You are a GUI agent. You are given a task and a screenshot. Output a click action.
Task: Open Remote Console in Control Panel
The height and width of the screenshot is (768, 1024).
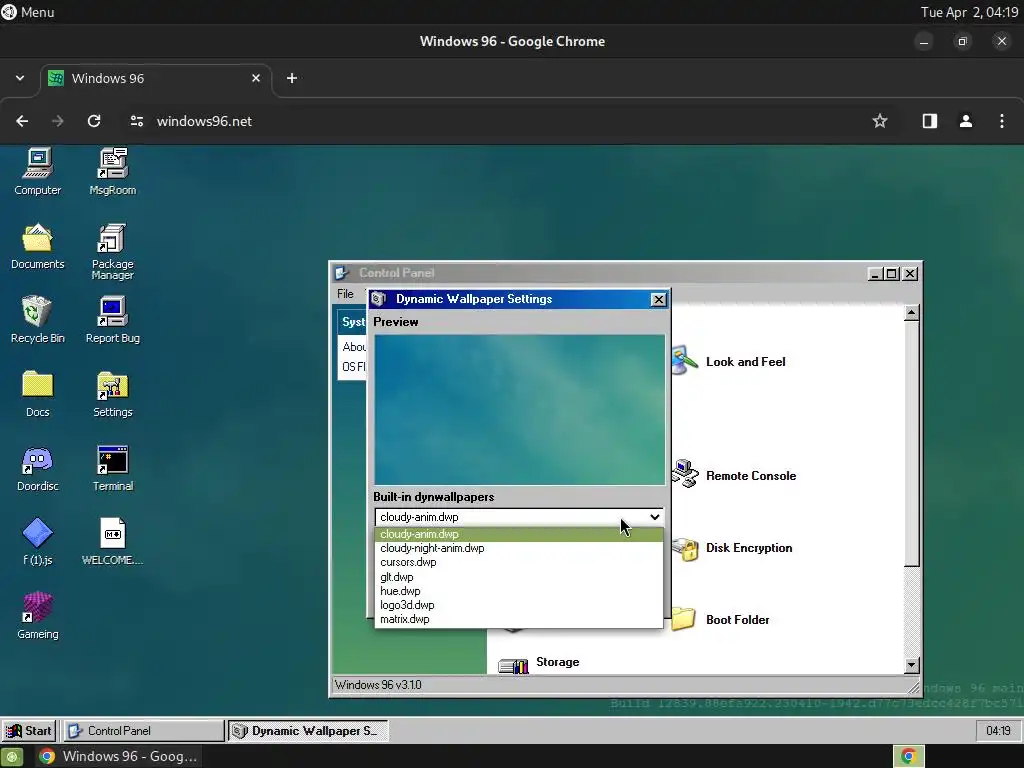[x=734, y=475]
